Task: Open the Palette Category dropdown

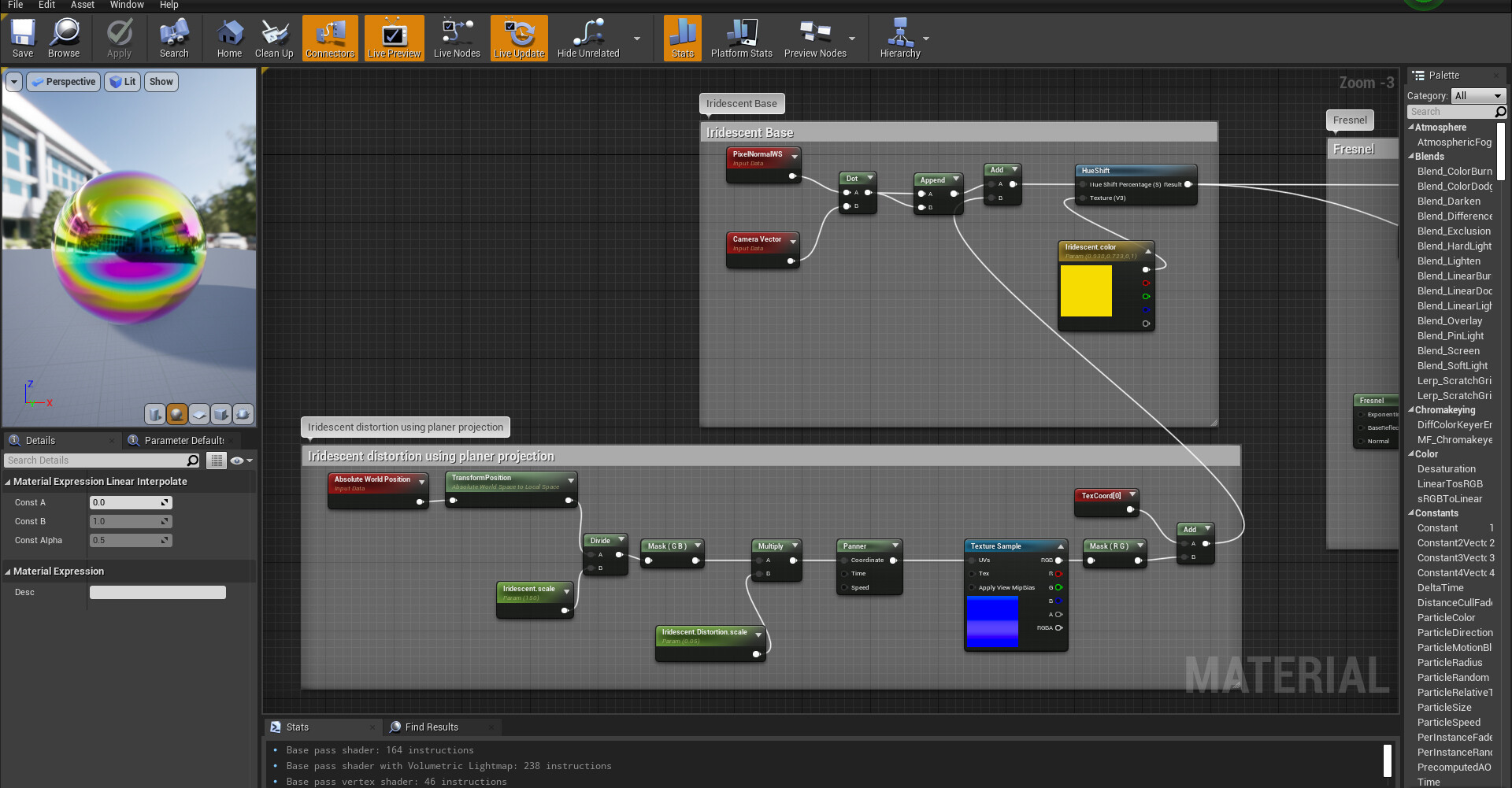Action: 1477,95
